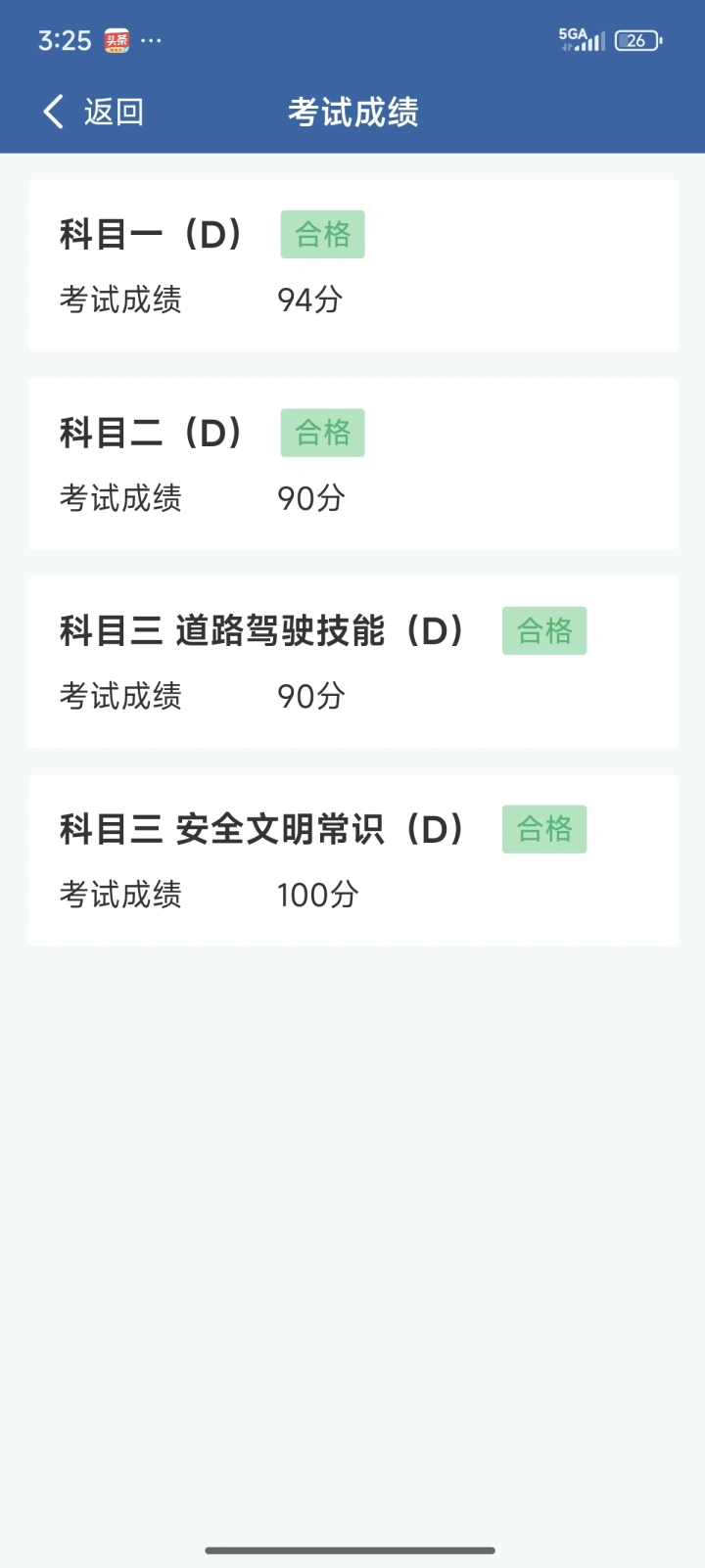
Task: Select the 科目三 道路驾驶技能（D） heading
Action: click(262, 630)
